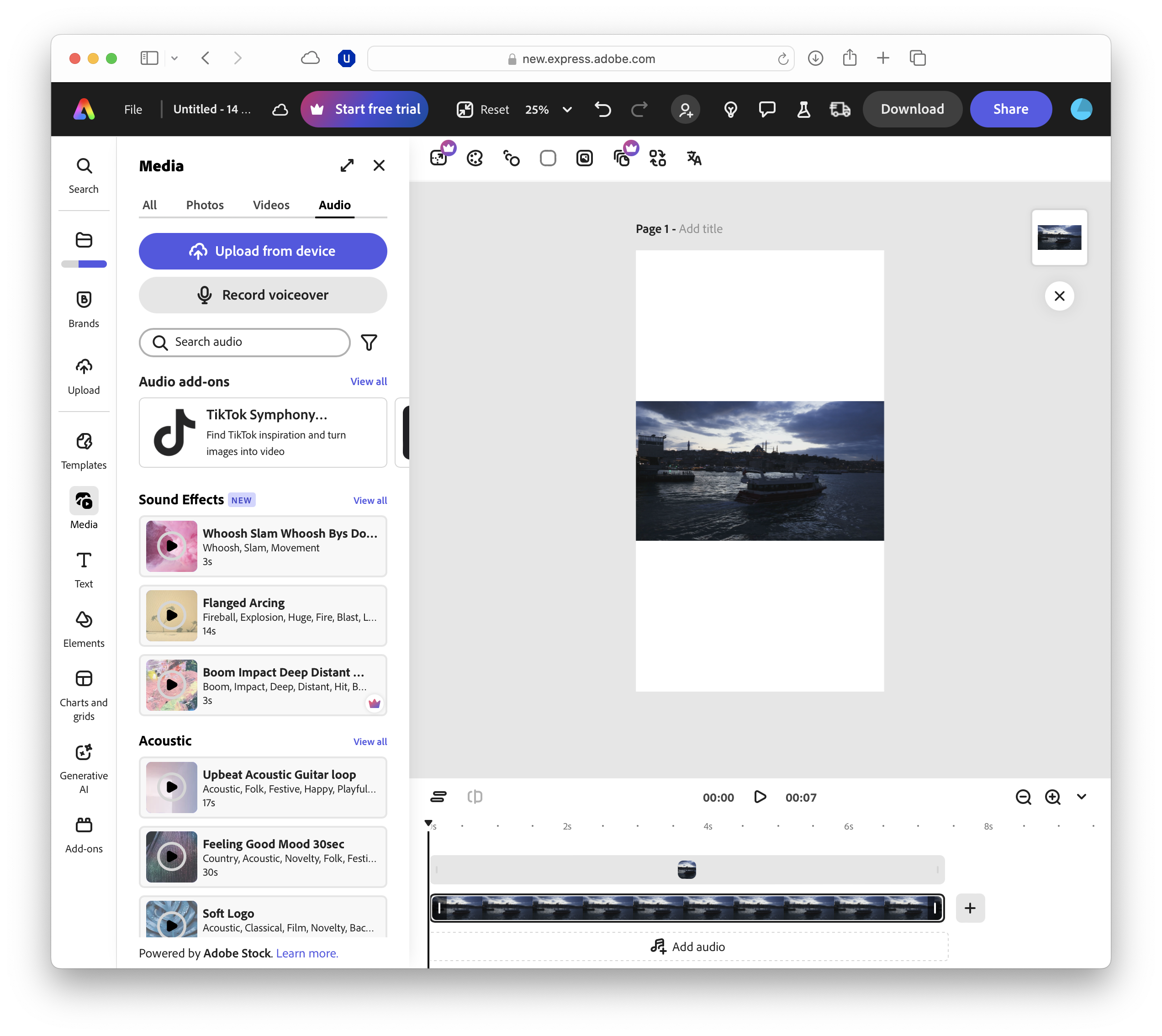Play the timeline preview
The width and height of the screenshot is (1162, 1036).
click(x=760, y=797)
